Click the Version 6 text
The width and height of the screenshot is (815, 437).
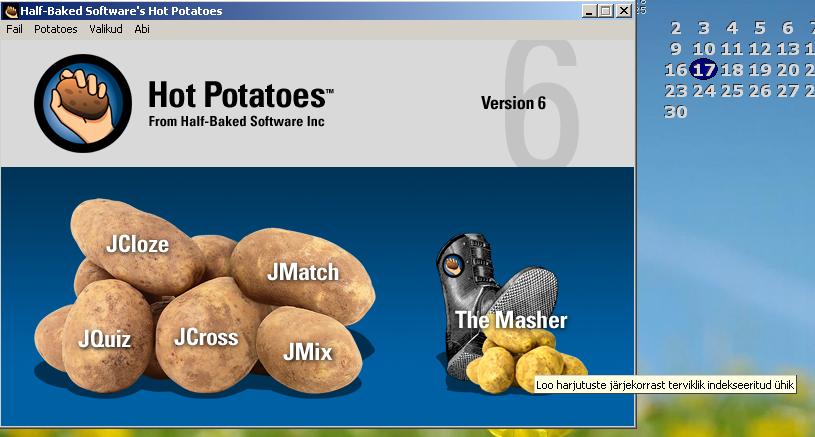point(513,103)
